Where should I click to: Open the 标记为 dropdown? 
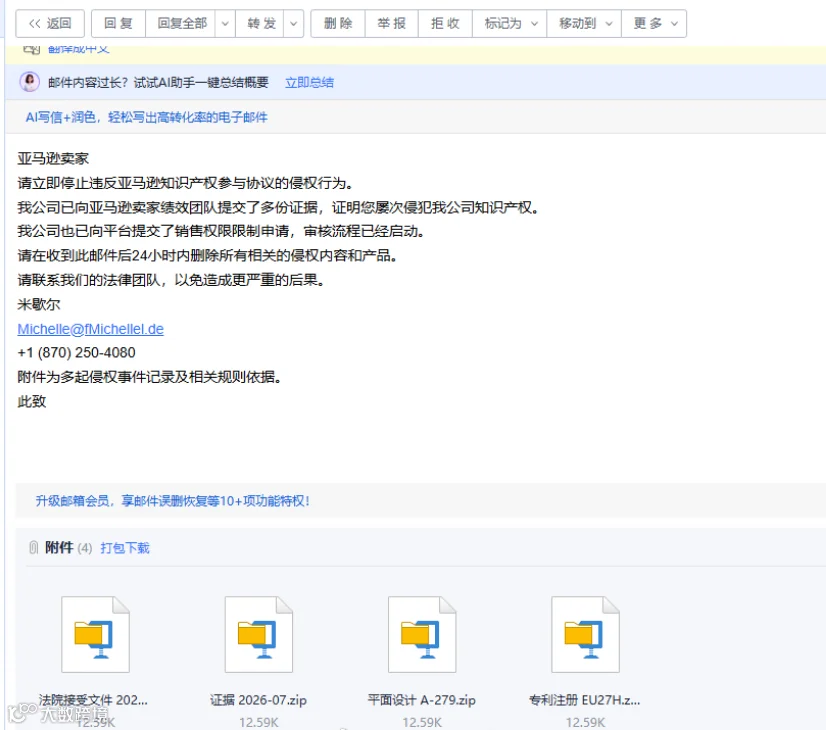(x=509, y=24)
